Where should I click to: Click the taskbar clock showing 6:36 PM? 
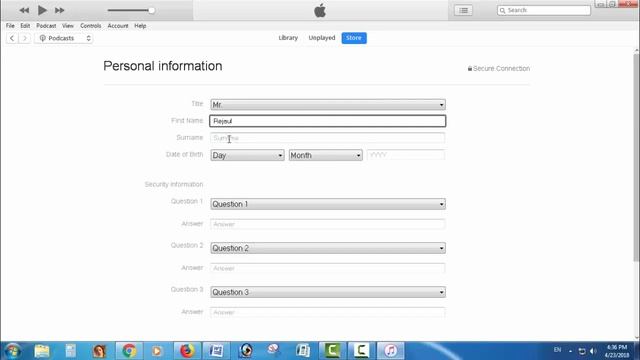617,351
